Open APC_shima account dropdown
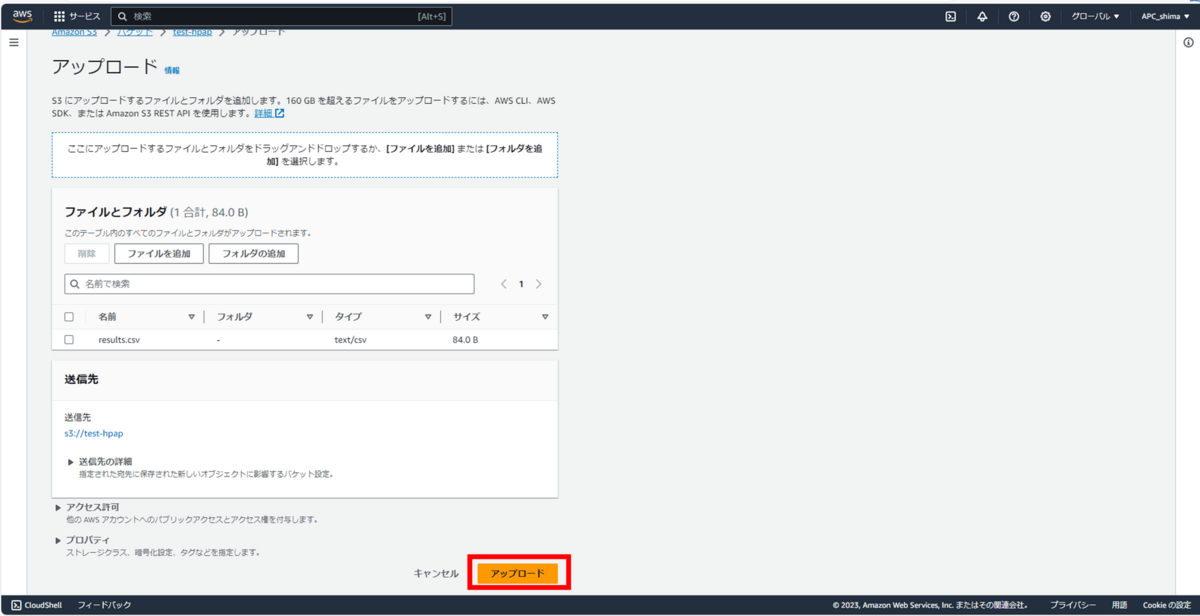Screen dimensions: 1200x616 coord(1165,16)
